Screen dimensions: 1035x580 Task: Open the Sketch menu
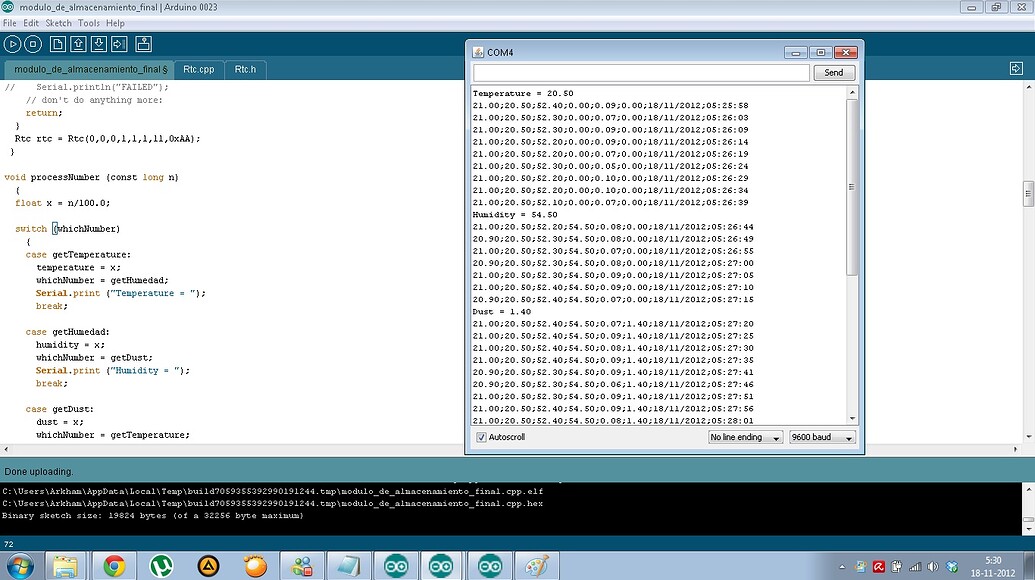pos(58,21)
